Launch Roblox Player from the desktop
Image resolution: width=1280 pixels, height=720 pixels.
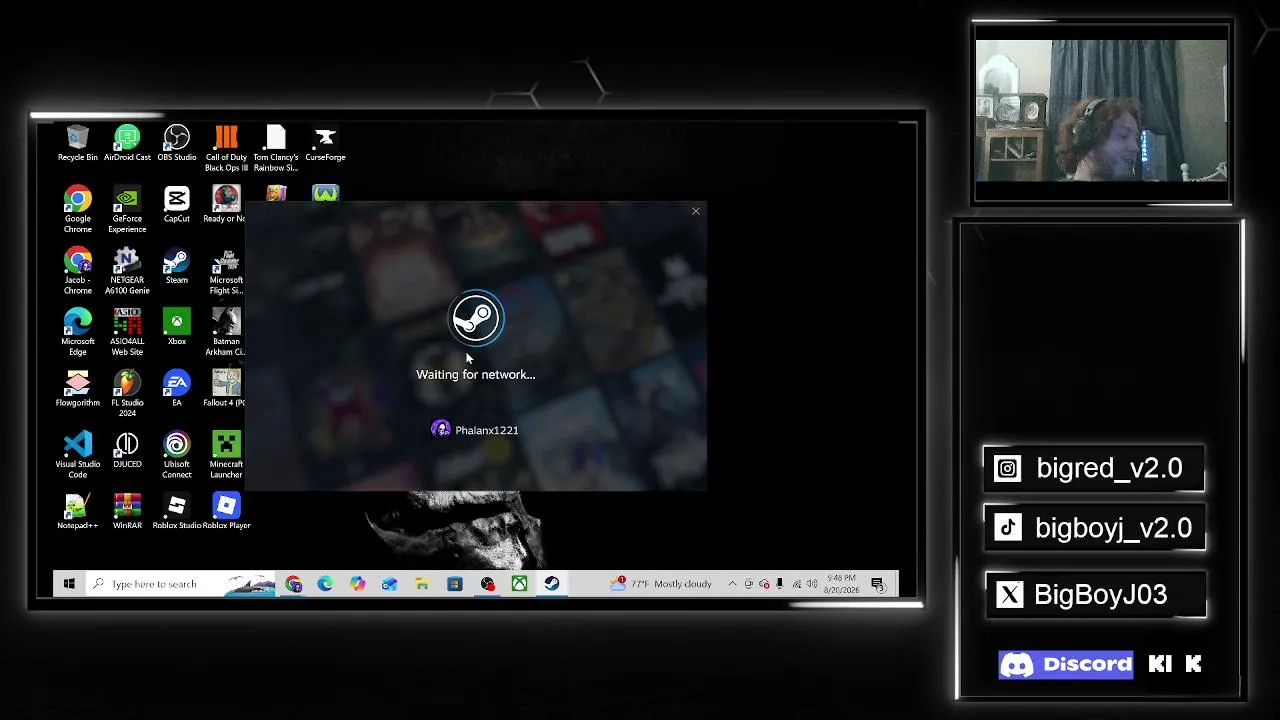[x=226, y=511]
